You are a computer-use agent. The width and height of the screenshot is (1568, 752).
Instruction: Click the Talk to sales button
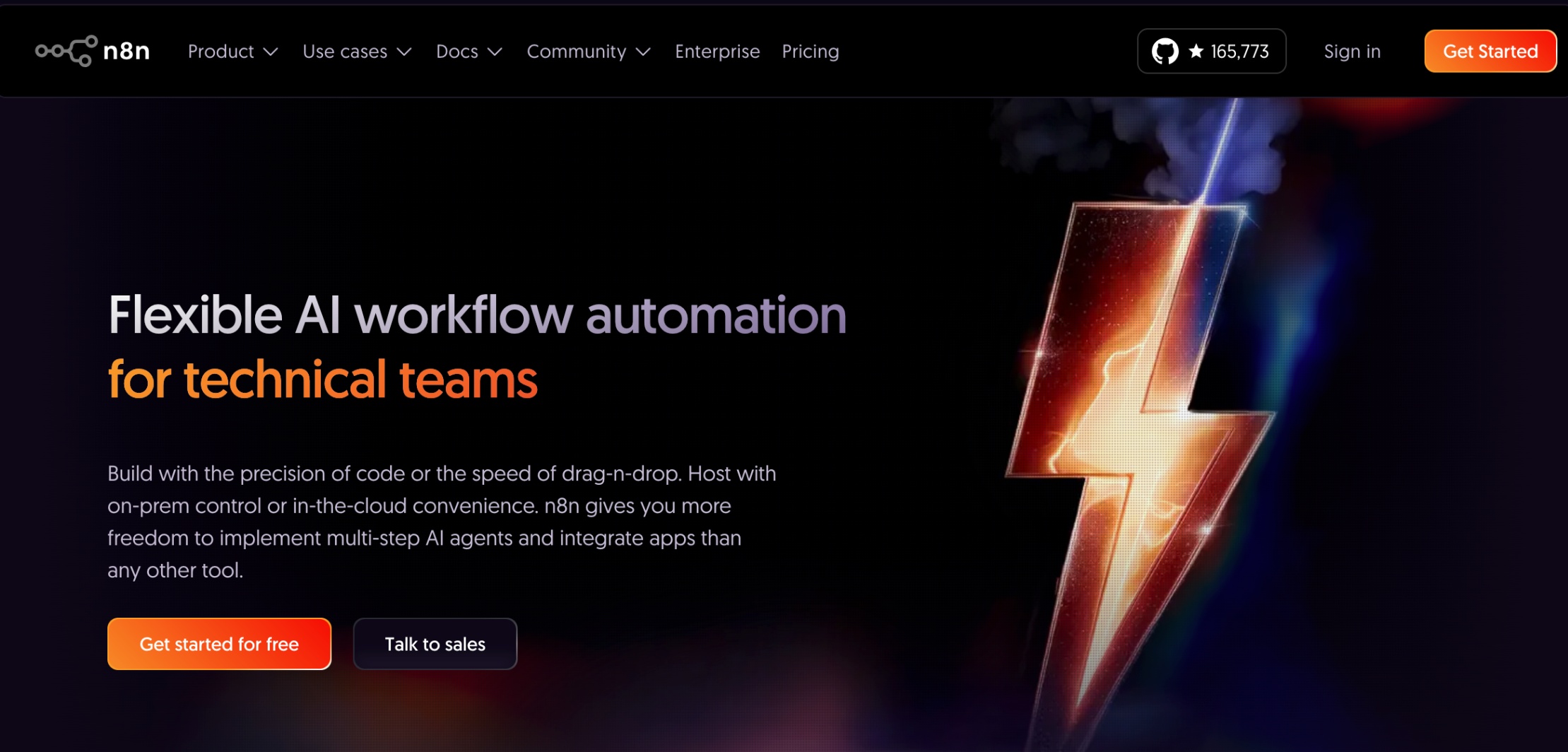[x=435, y=643]
